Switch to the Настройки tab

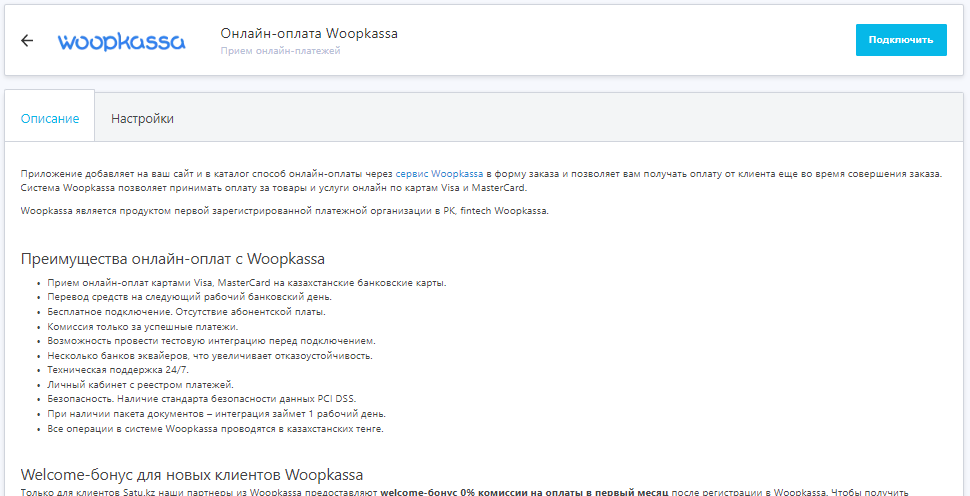point(142,119)
